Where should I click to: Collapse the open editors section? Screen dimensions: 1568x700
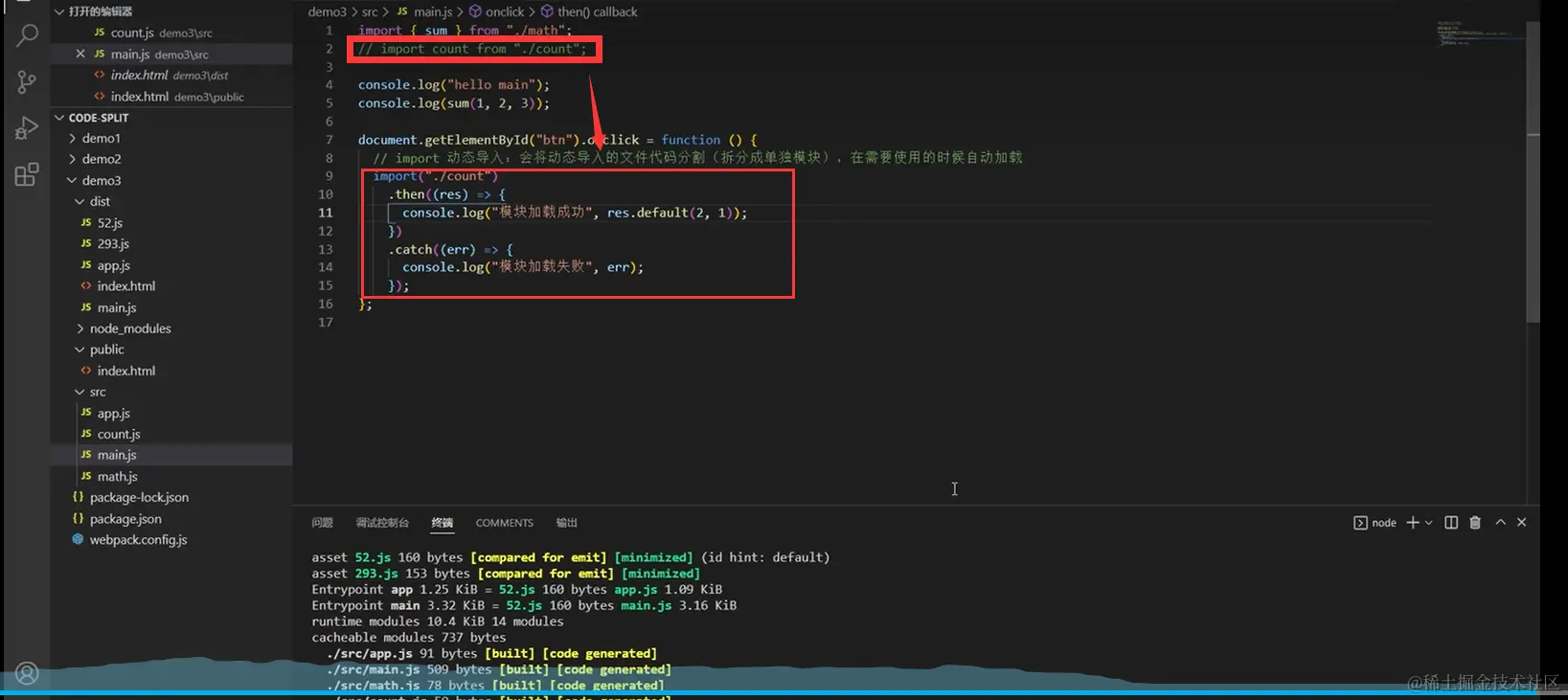59,11
